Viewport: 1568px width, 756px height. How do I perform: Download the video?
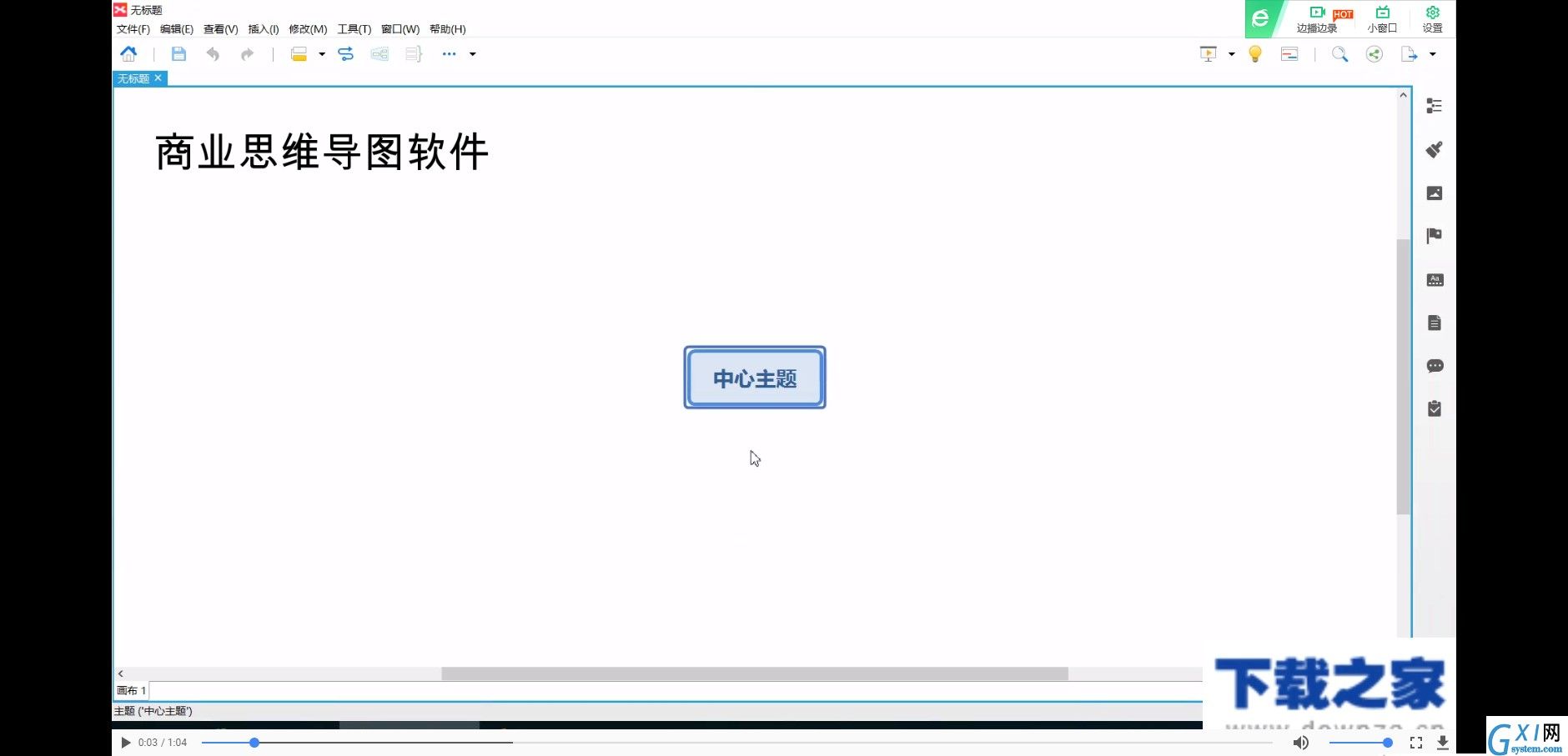[x=1443, y=742]
